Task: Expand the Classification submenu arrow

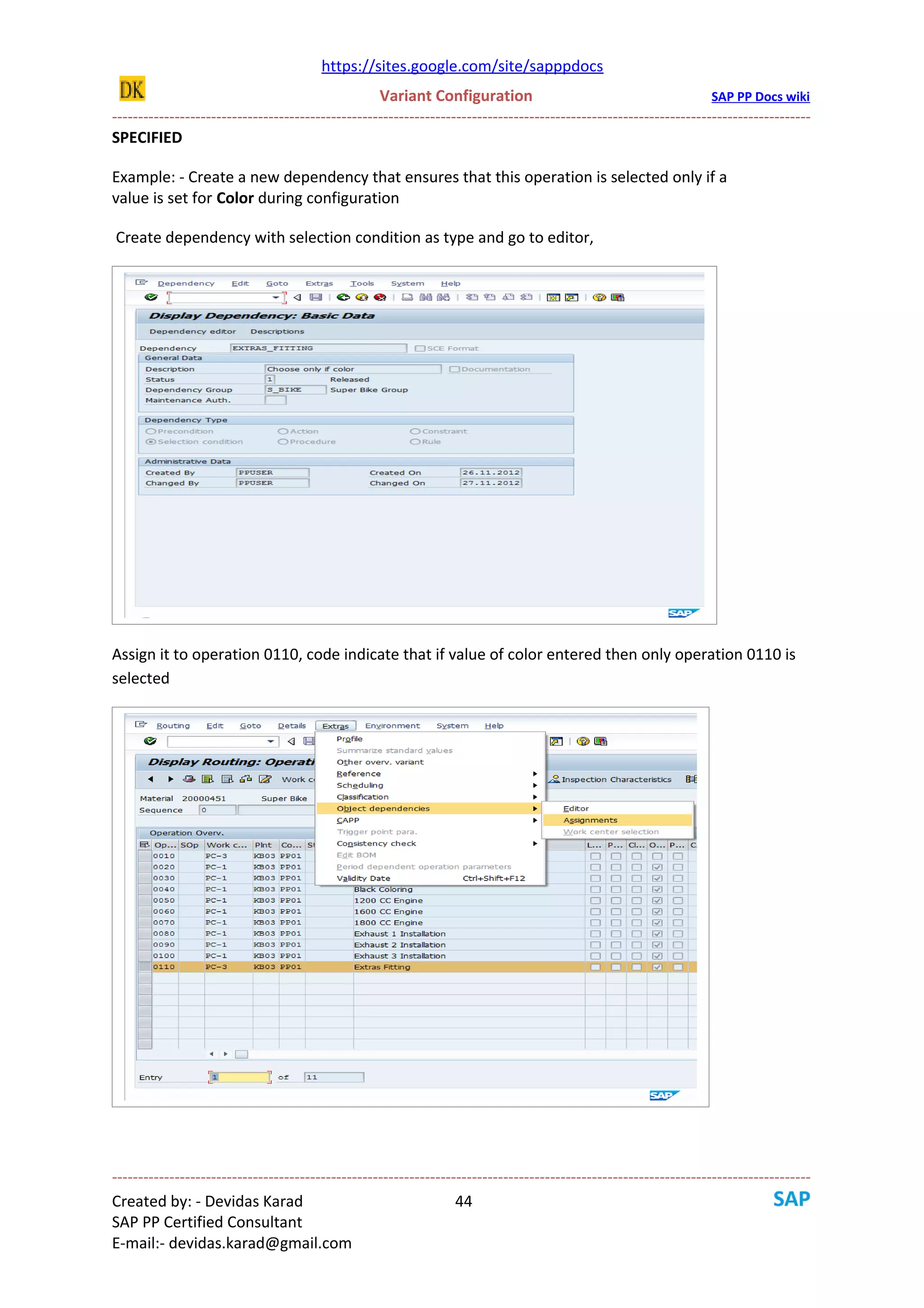Action: [x=535, y=797]
